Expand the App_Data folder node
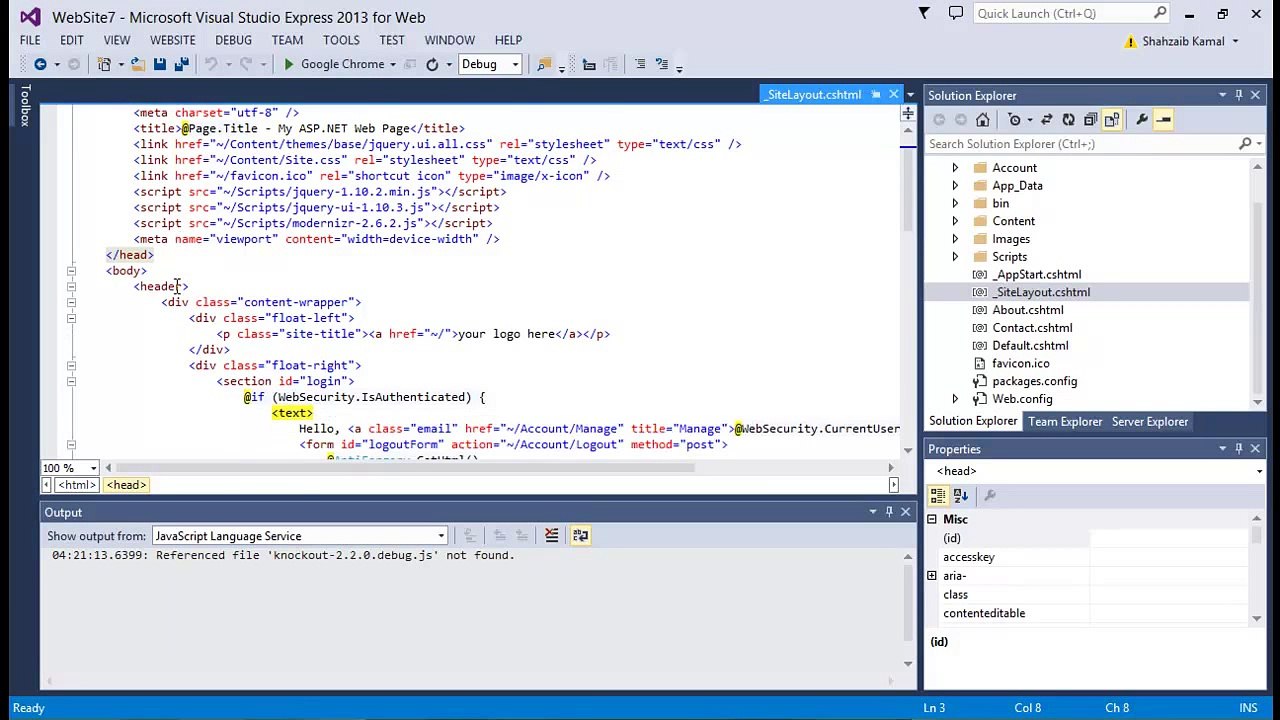The image size is (1280, 720). point(955,186)
